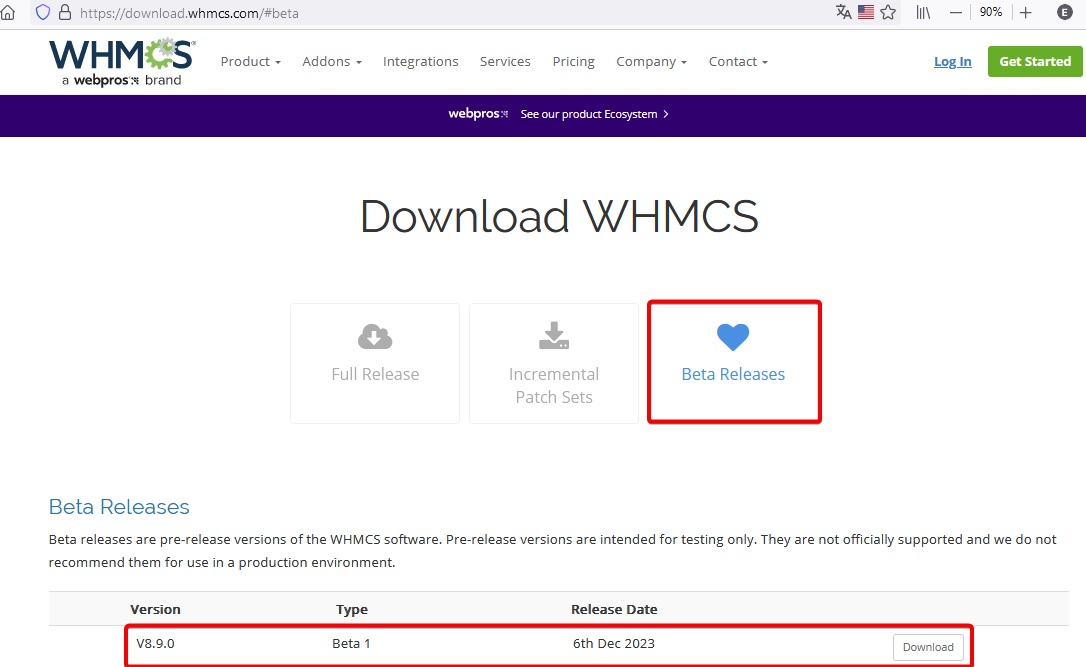Click the translate page icon
This screenshot has height=667, width=1086.
tap(843, 12)
